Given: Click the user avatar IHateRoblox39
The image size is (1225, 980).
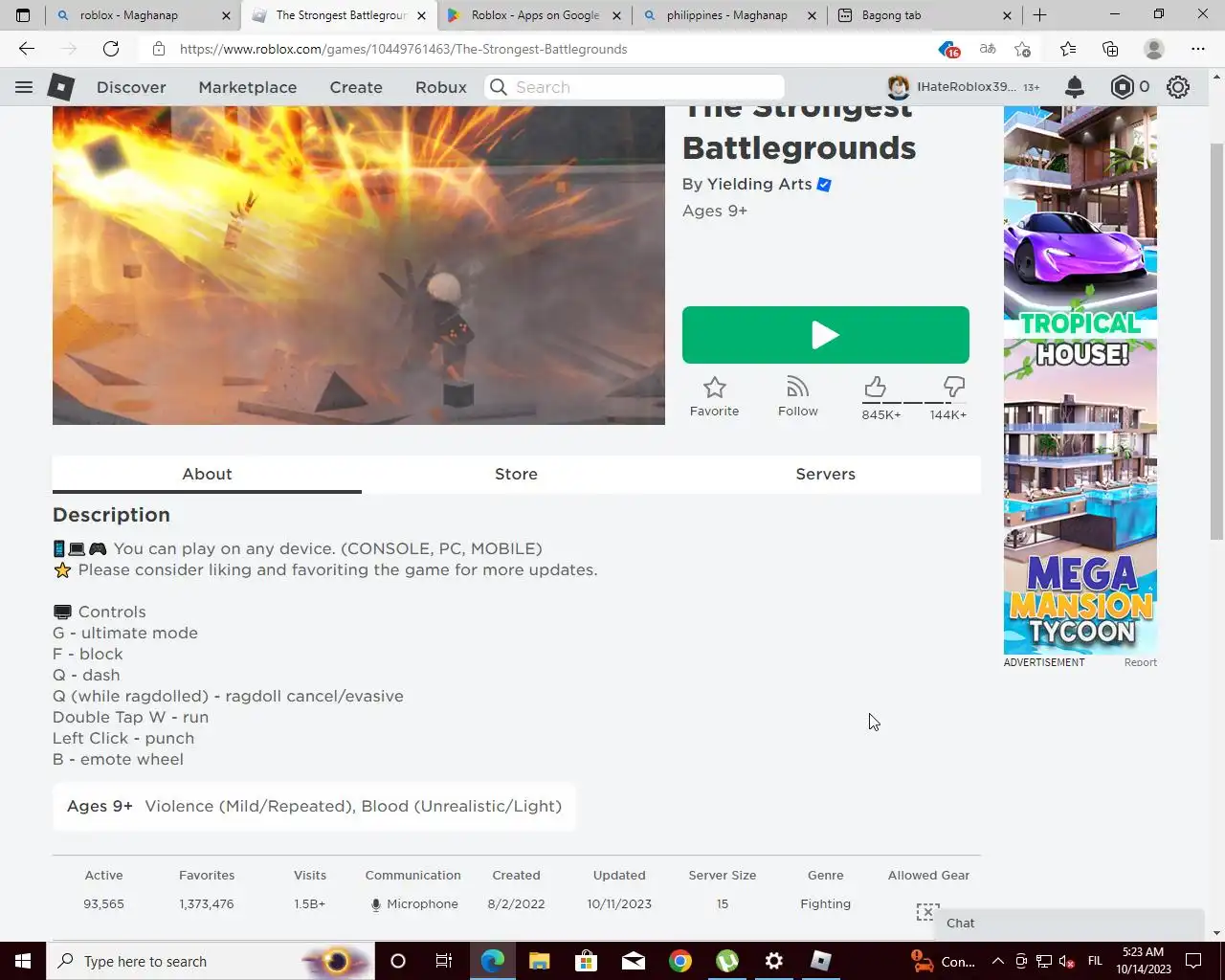Looking at the screenshot, I should click(x=898, y=87).
